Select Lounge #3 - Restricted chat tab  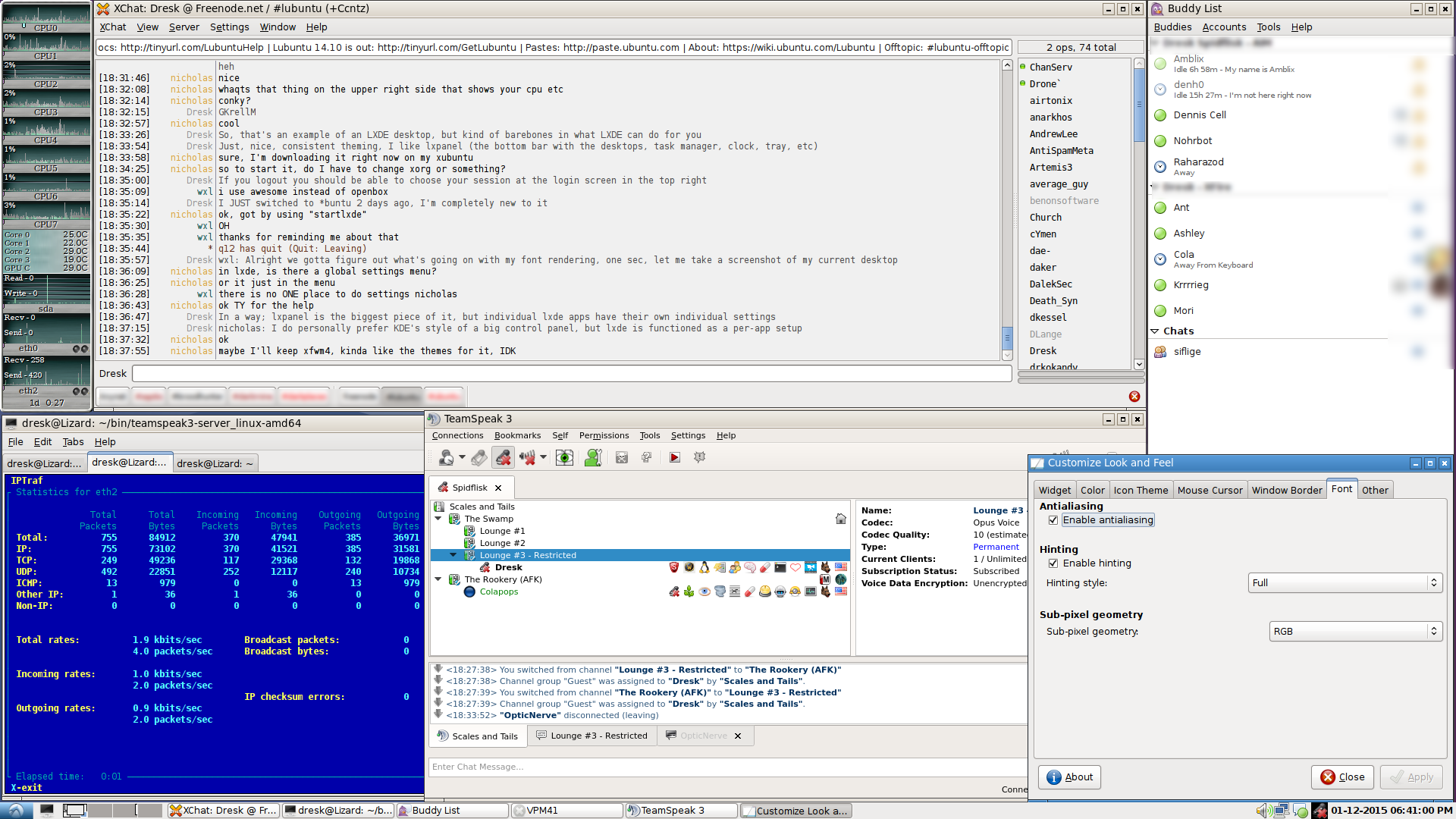(x=592, y=736)
